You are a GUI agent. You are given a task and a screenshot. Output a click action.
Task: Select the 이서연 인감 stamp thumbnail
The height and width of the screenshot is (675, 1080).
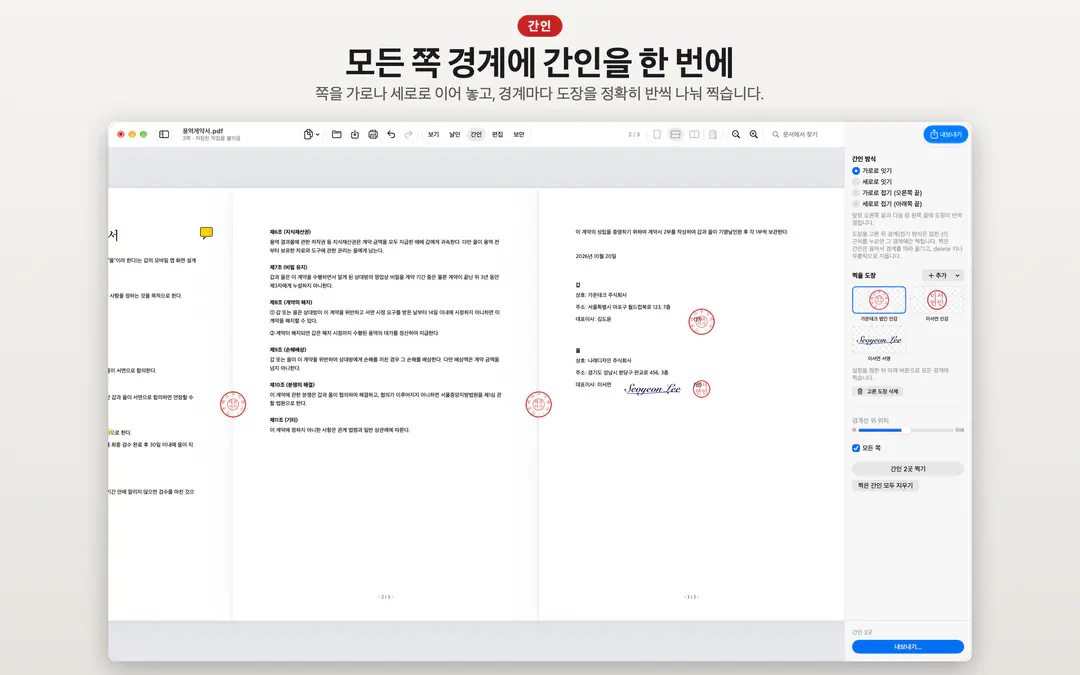point(937,300)
